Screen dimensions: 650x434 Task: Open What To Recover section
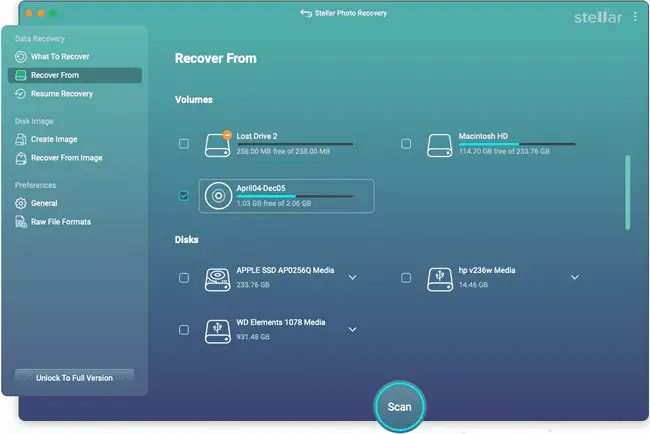75,56
